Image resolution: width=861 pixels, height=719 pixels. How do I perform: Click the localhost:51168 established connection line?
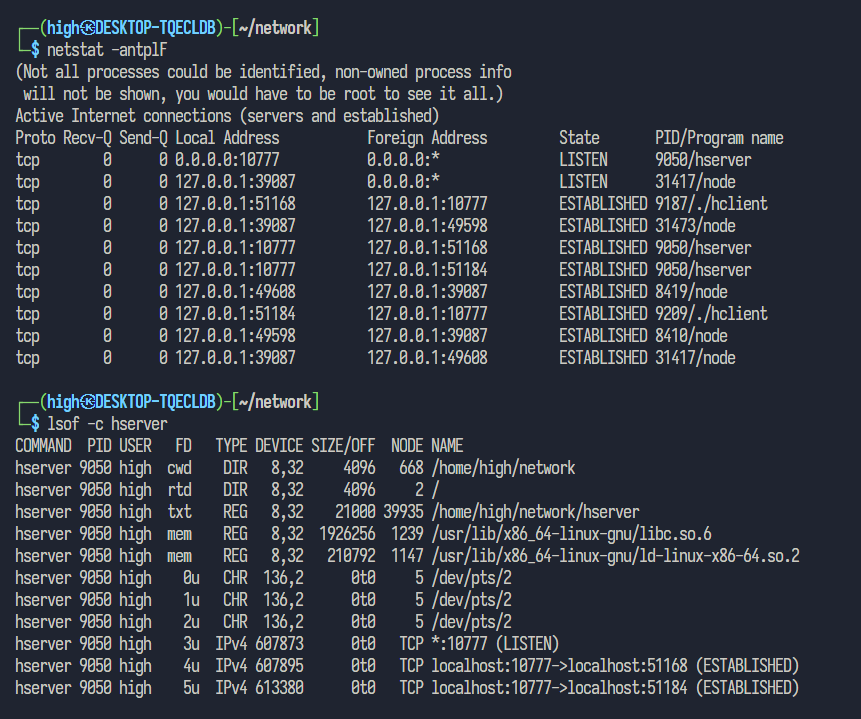coord(615,666)
